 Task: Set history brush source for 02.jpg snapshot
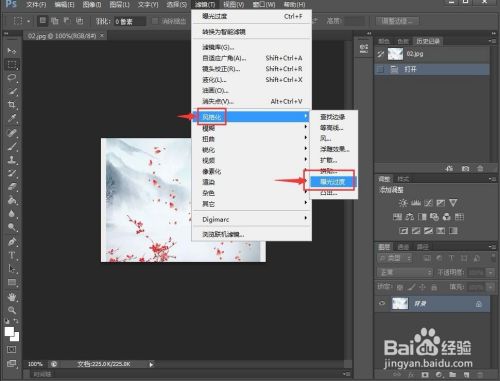click(x=380, y=54)
